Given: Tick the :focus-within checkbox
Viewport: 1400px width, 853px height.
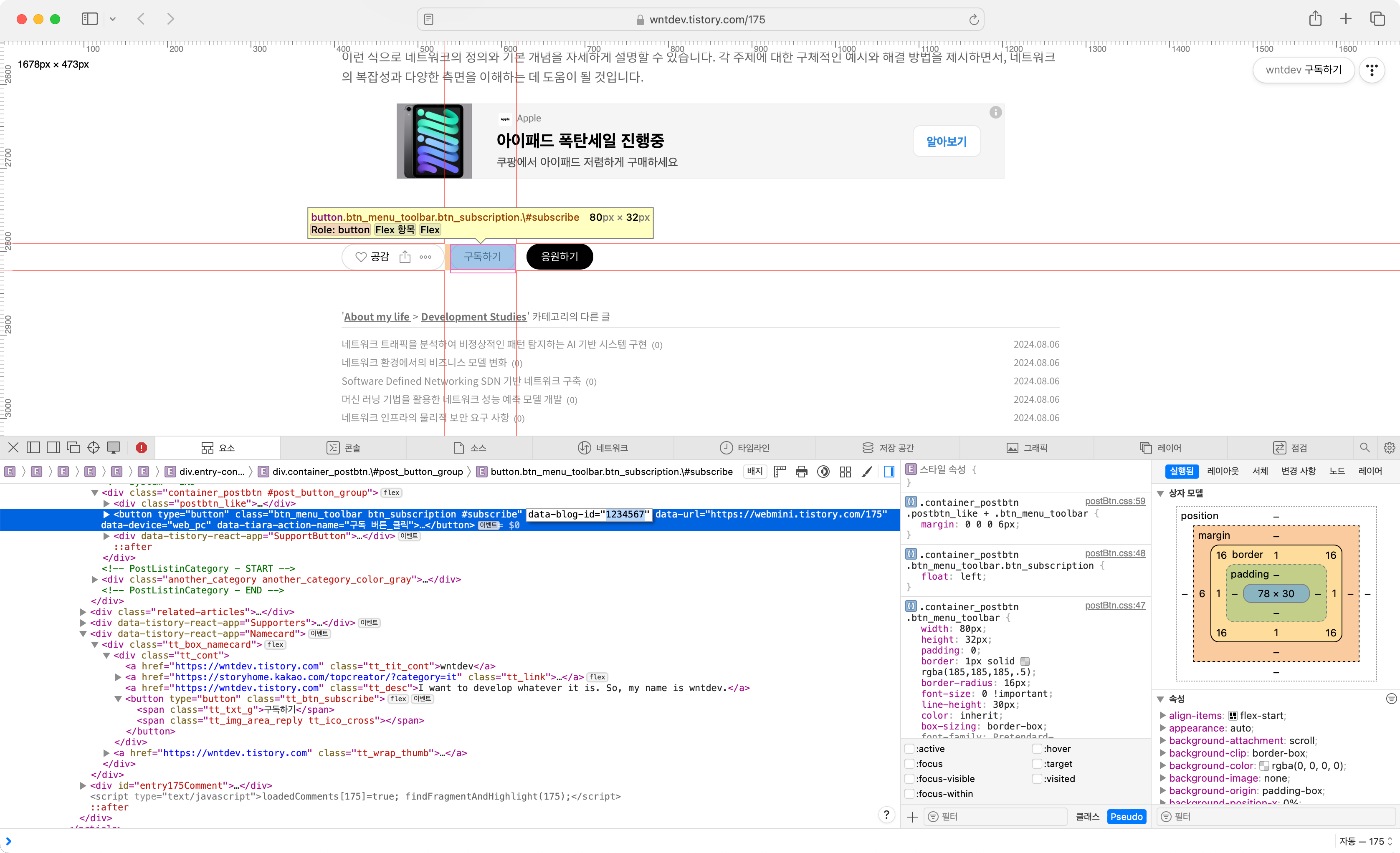Looking at the screenshot, I should [910, 793].
